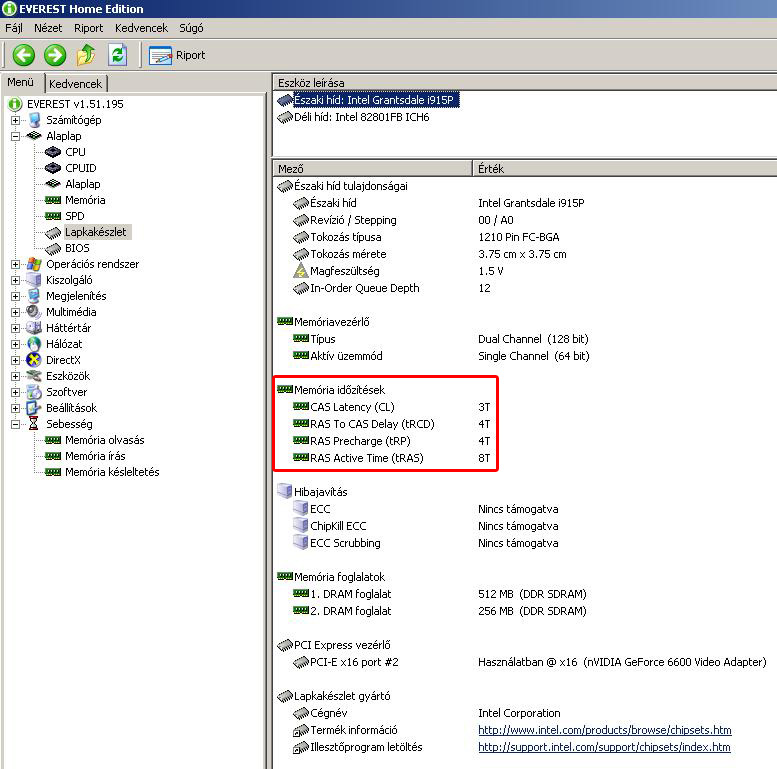Select the Memória module icon

(53, 200)
